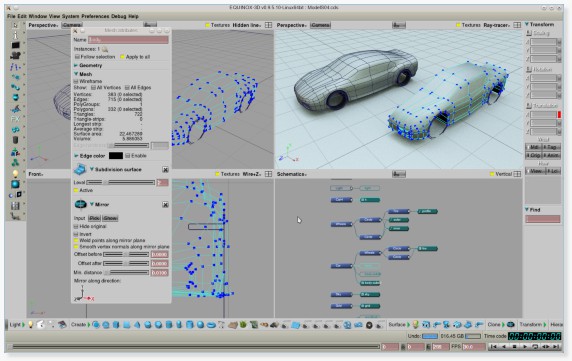Screen dimensions: 572x361
Task: Open the FX effects tool in left toolbar
Action: click(x=15, y=119)
